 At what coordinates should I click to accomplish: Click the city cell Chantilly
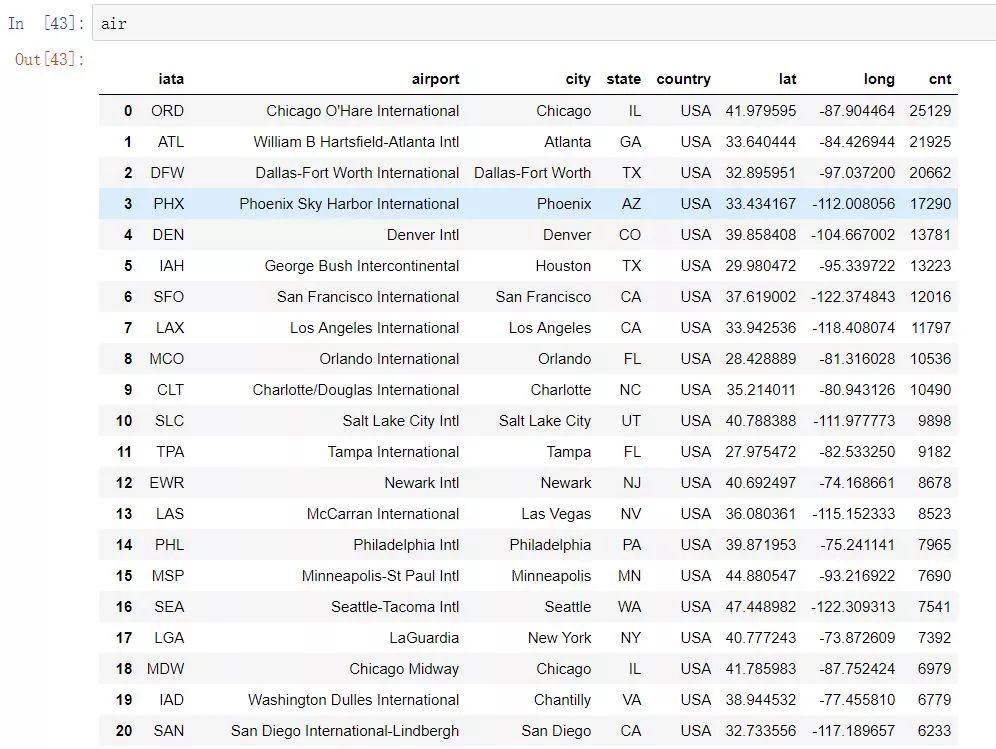[x=562, y=700]
